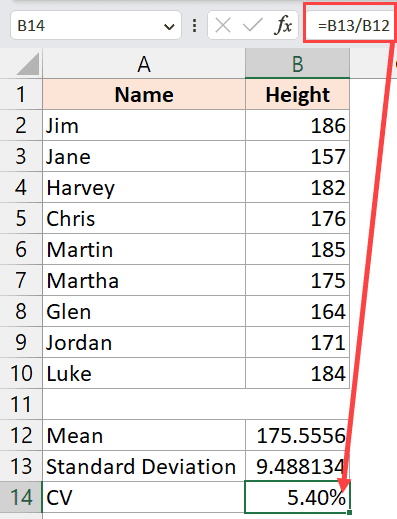Click the CV result cell 5.40%
This screenshot has width=397, height=519.
coord(297,497)
